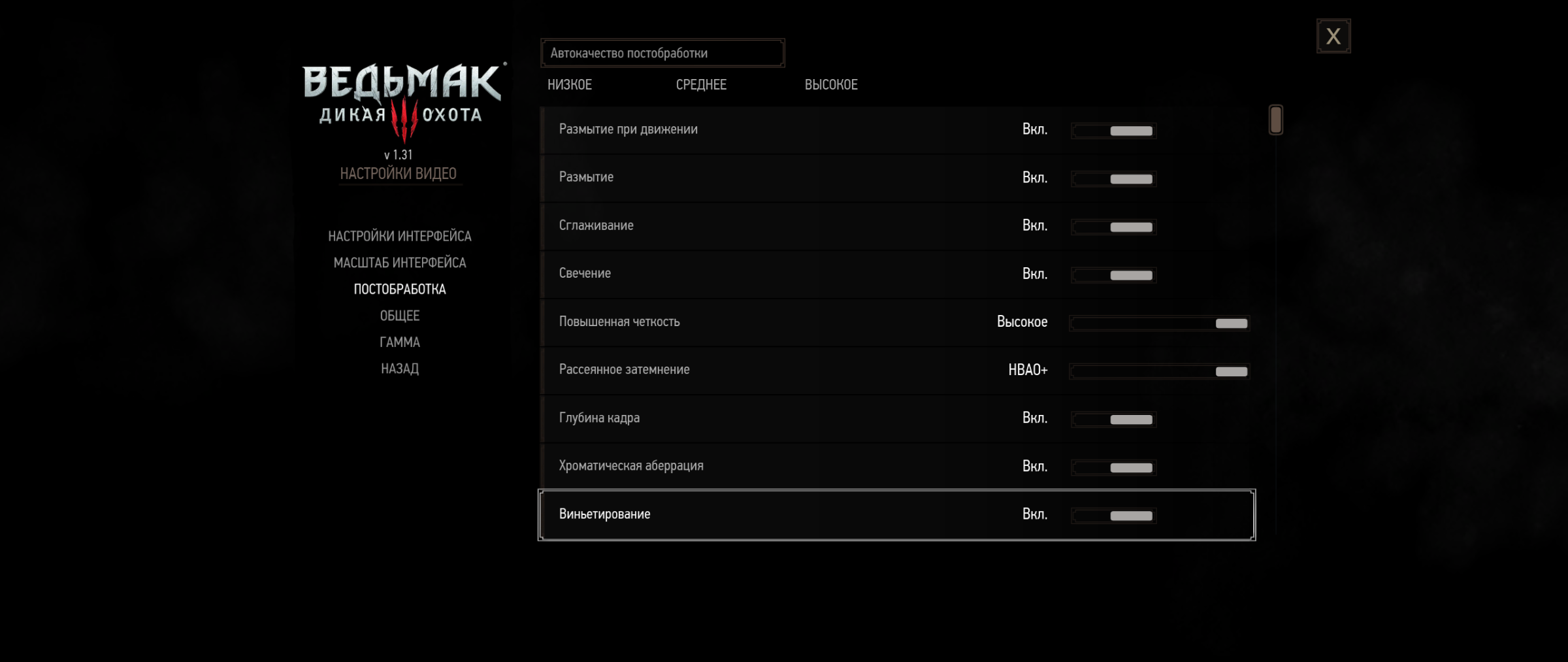
Task: Click the settings list scrollbar handle
Action: tap(1275, 120)
